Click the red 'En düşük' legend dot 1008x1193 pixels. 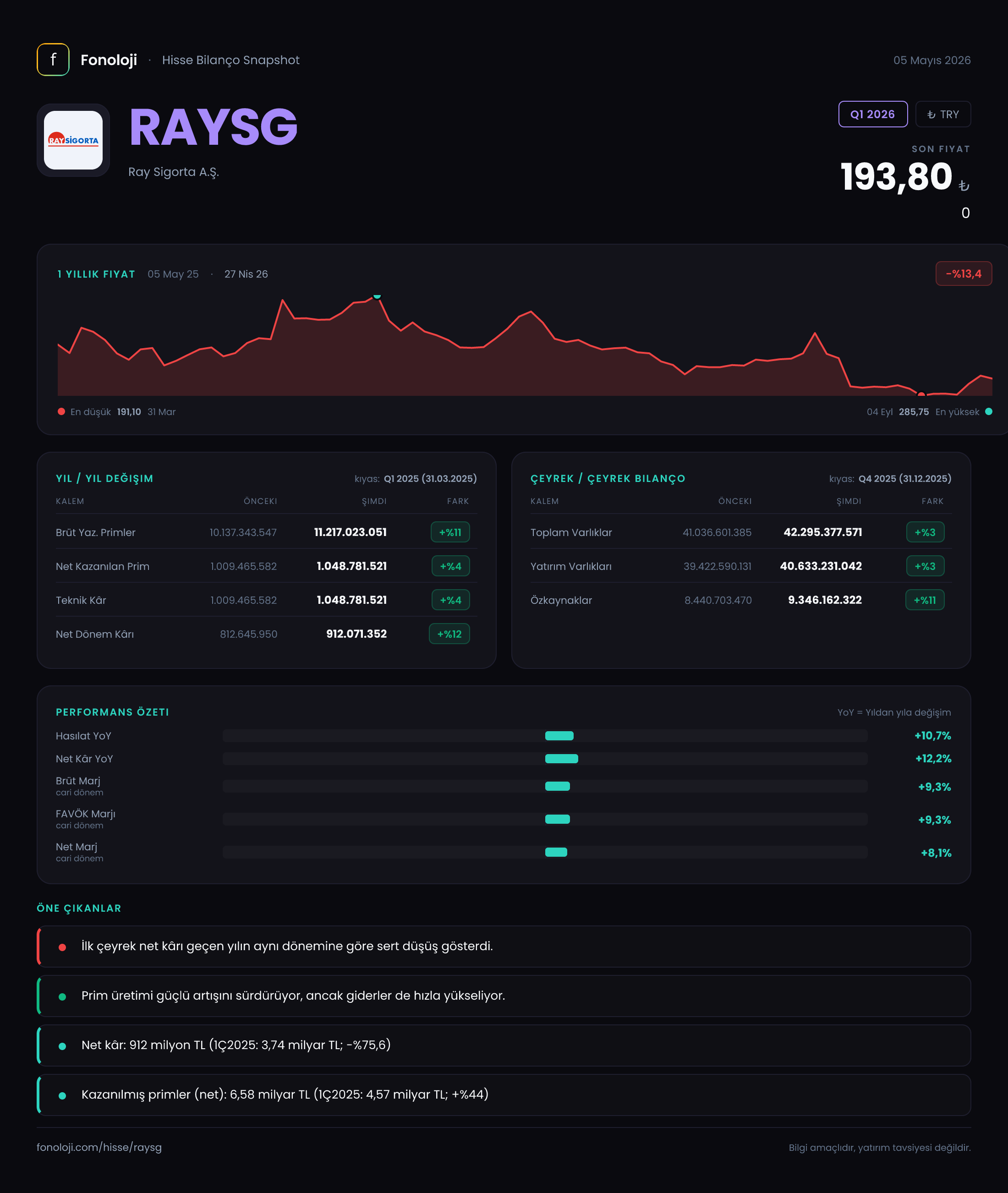pyautogui.click(x=61, y=411)
